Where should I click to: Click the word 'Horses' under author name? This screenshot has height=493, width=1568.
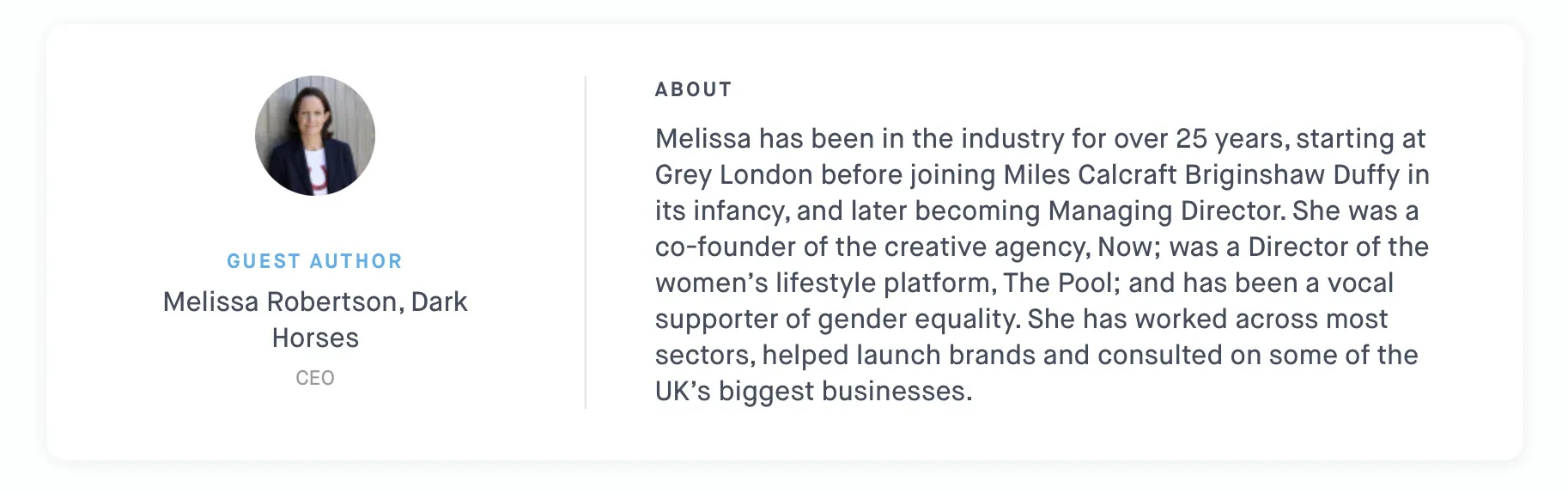pos(315,338)
